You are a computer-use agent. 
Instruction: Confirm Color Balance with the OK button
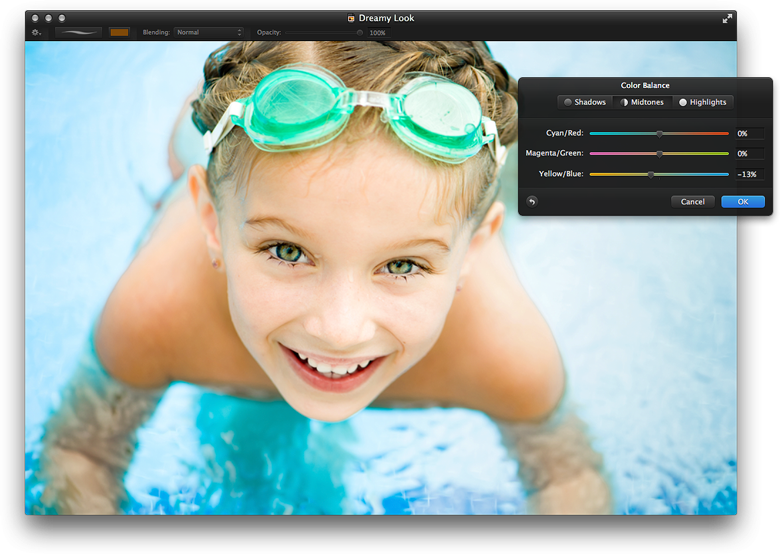(743, 201)
